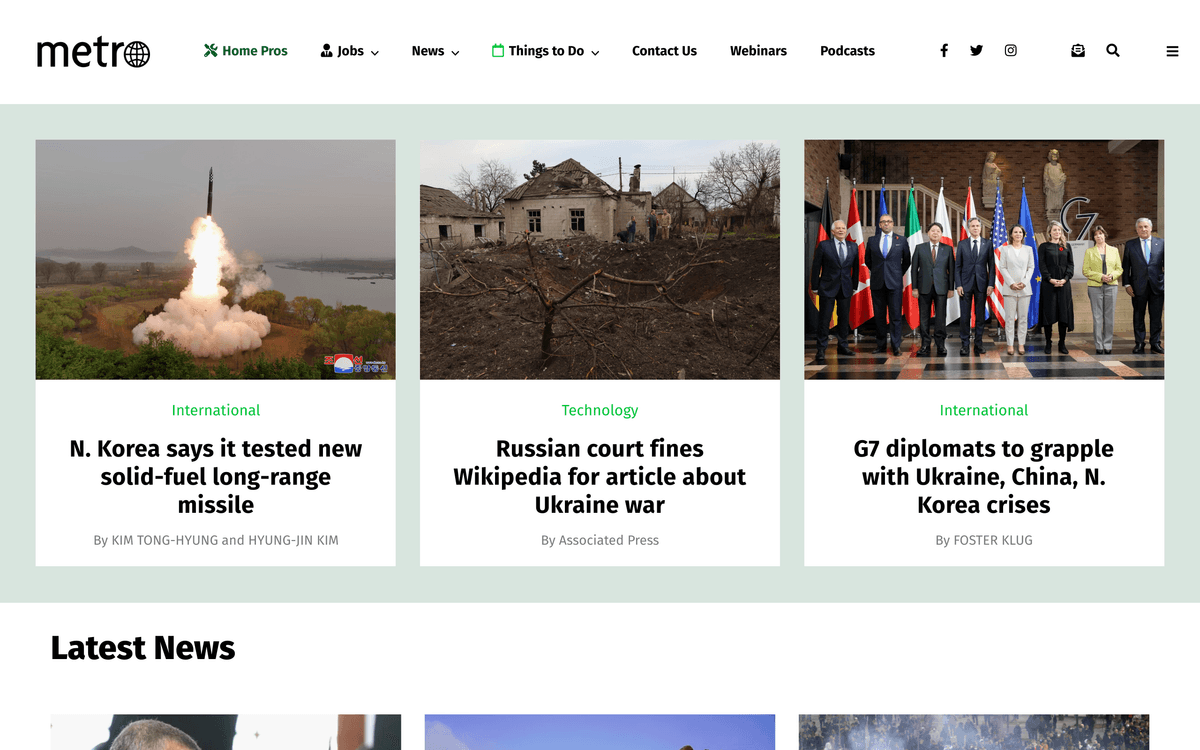
Task: Open the G7 diplomats group photo
Action: pyautogui.click(x=984, y=260)
